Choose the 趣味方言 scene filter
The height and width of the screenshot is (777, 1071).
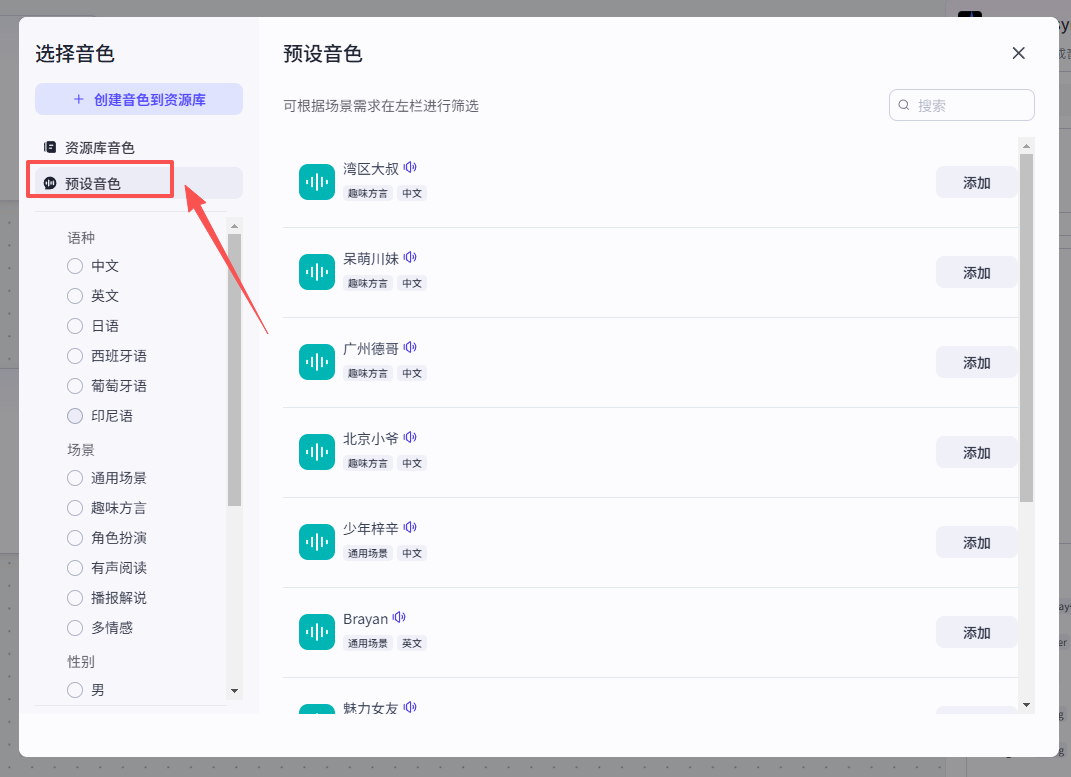coord(75,508)
